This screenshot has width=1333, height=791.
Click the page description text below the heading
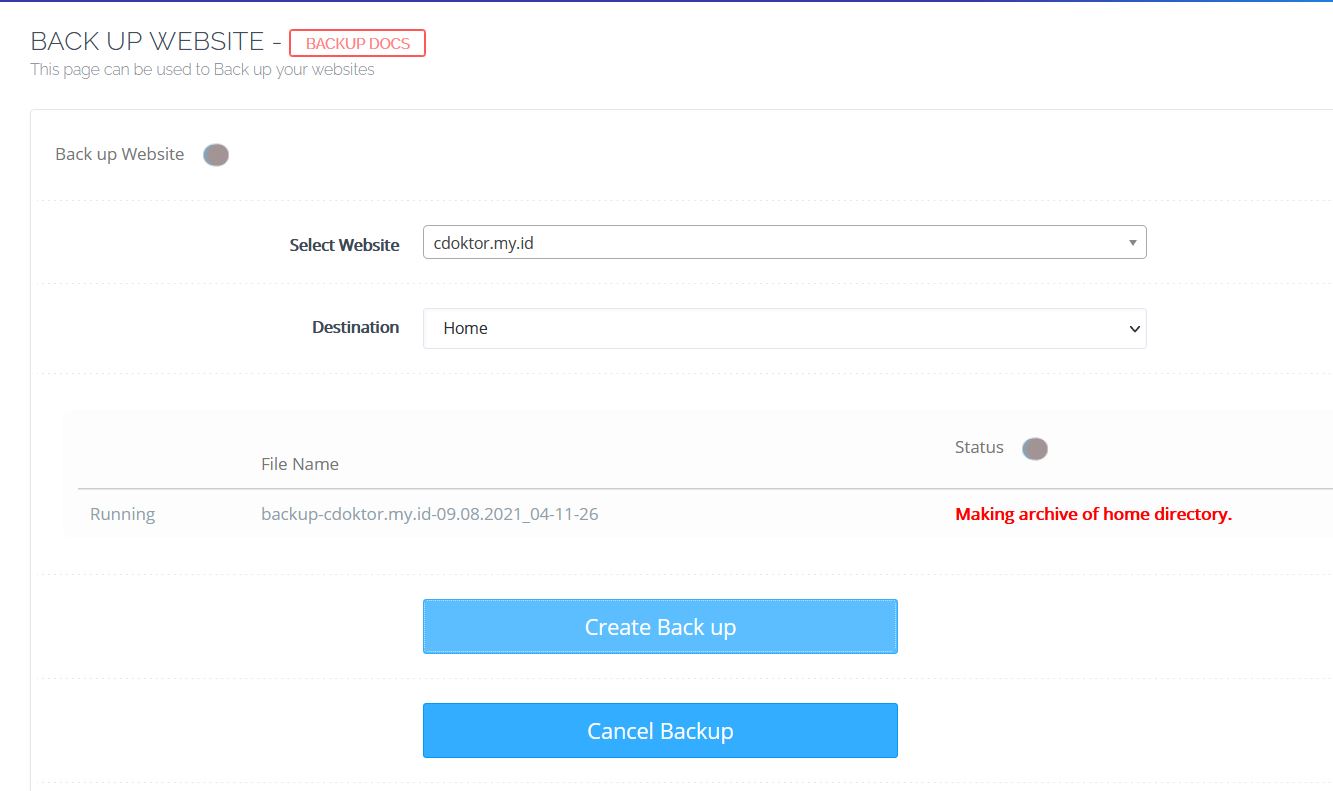tap(203, 70)
